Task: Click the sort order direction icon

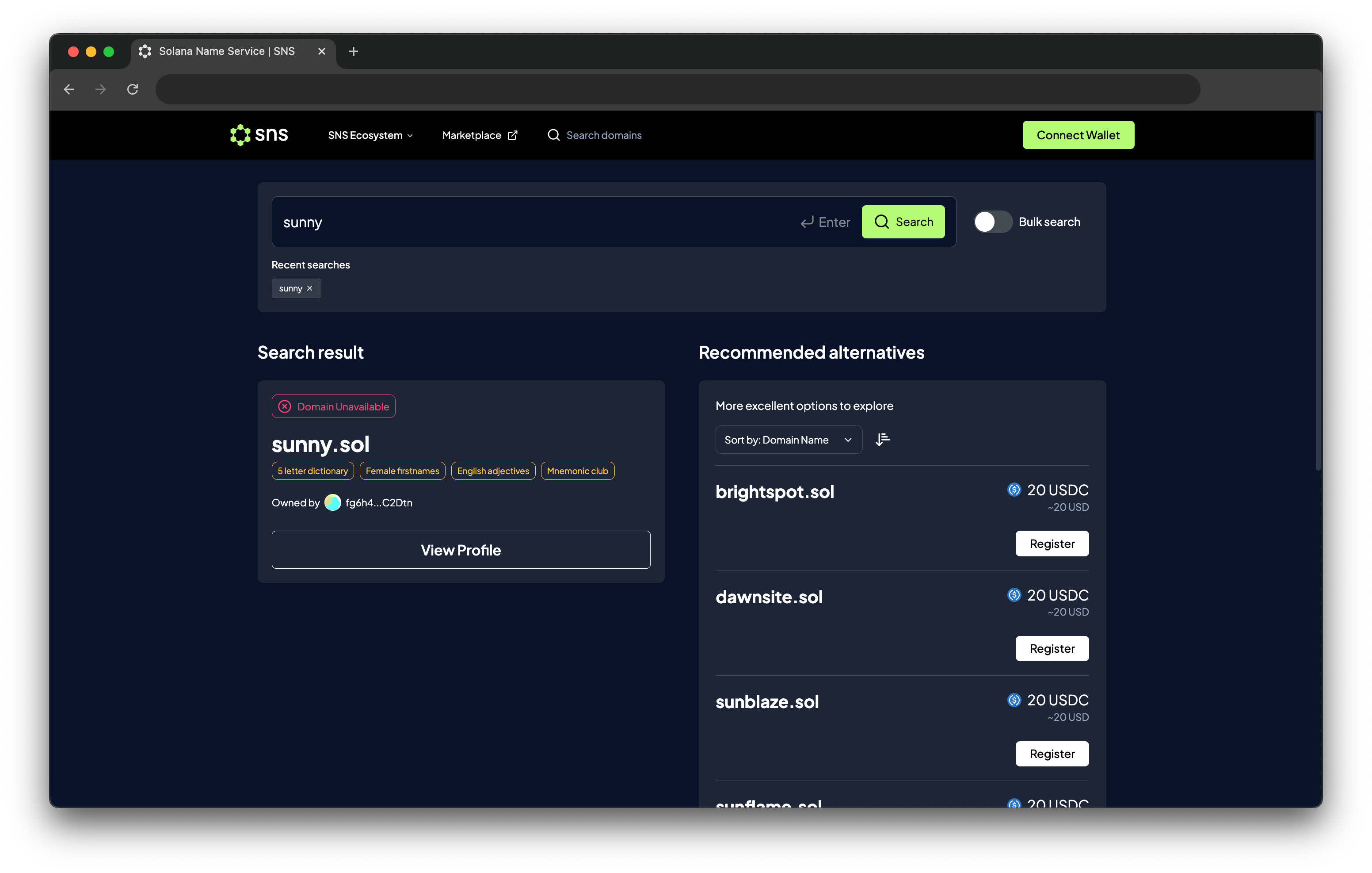Action: coord(882,440)
